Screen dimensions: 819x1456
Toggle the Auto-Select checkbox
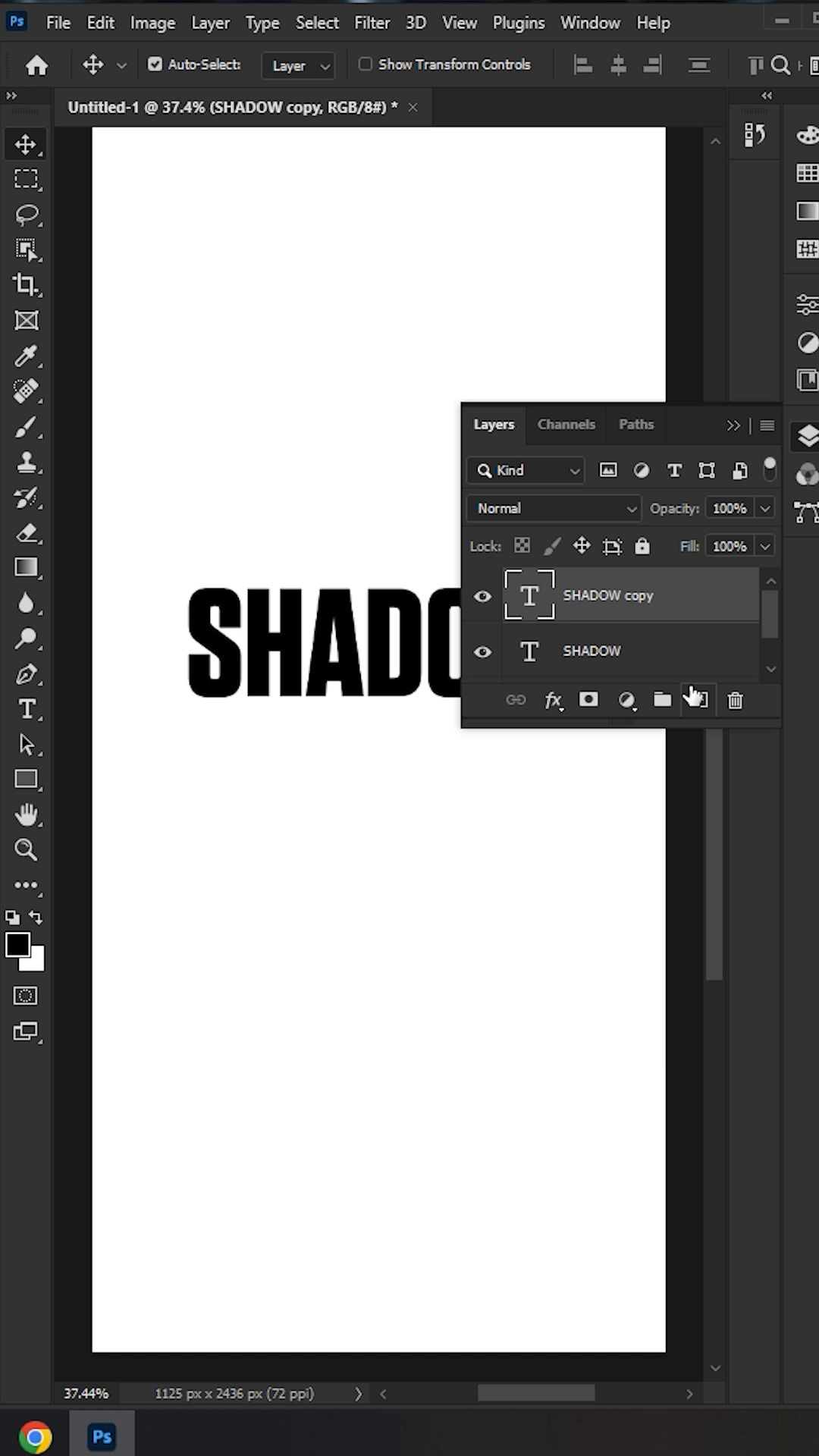coord(155,64)
